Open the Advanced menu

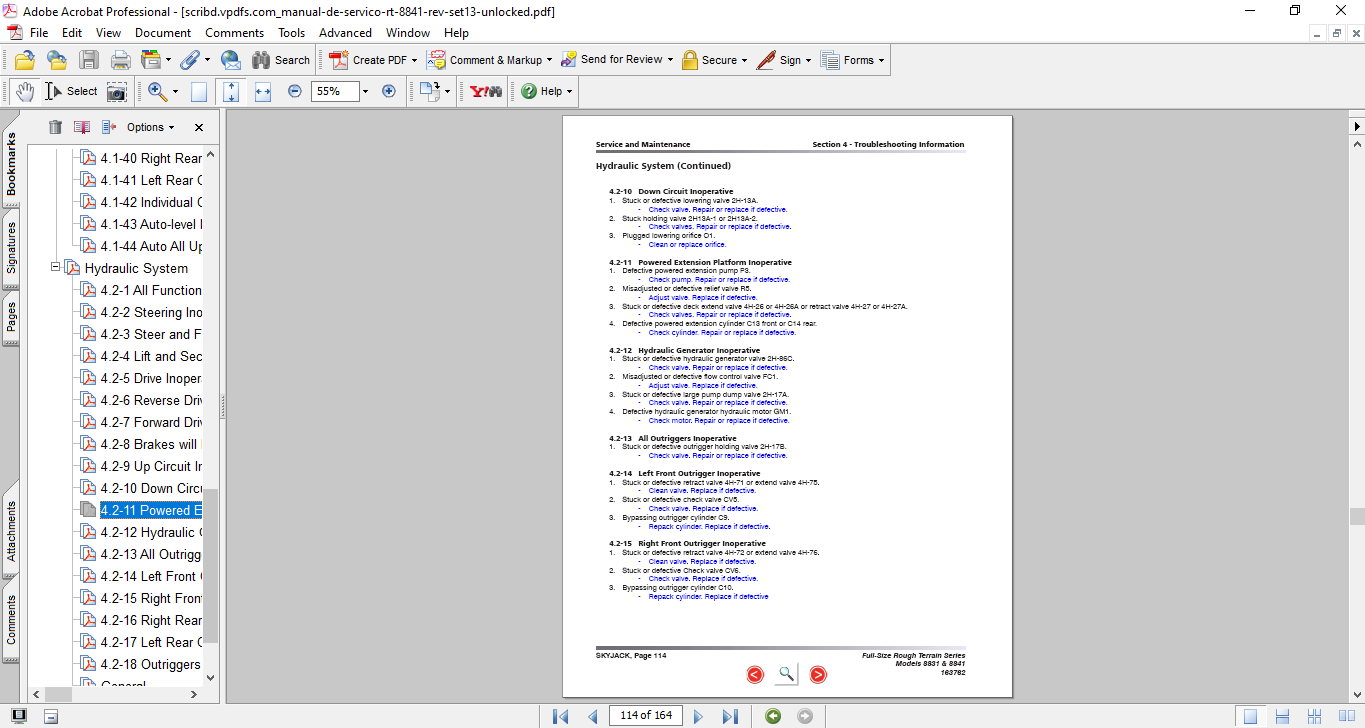tap(345, 33)
